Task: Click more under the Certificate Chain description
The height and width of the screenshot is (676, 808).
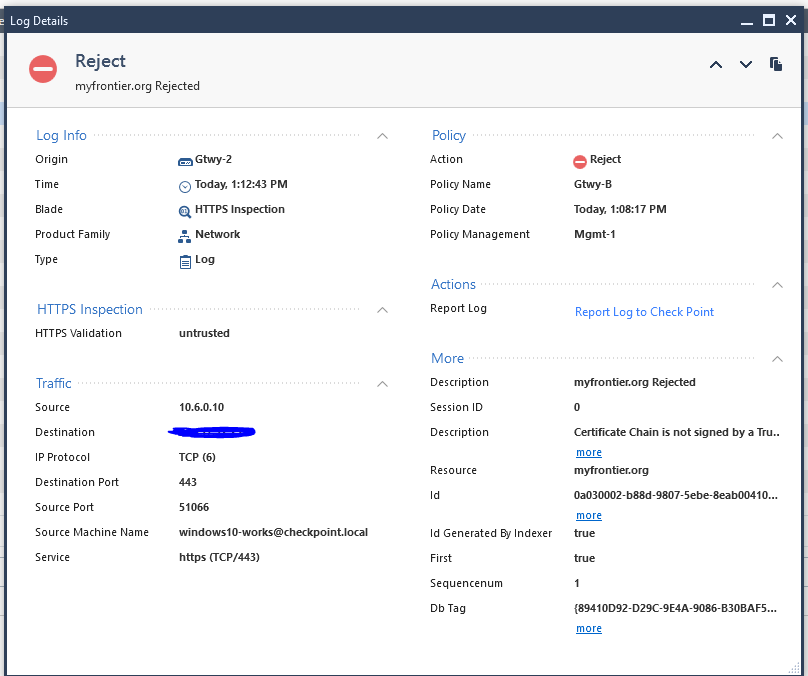Action: pos(588,451)
